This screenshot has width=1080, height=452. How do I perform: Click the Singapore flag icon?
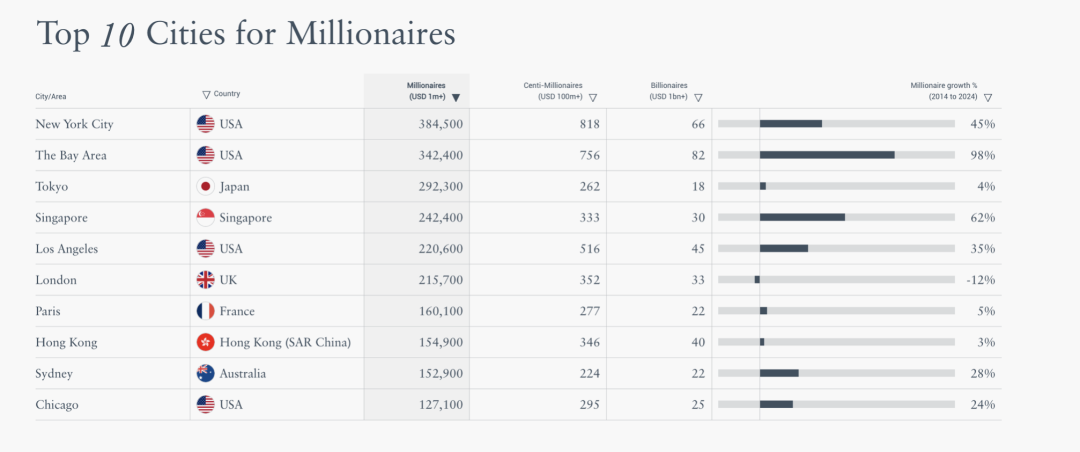pyautogui.click(x=206, y=217)
